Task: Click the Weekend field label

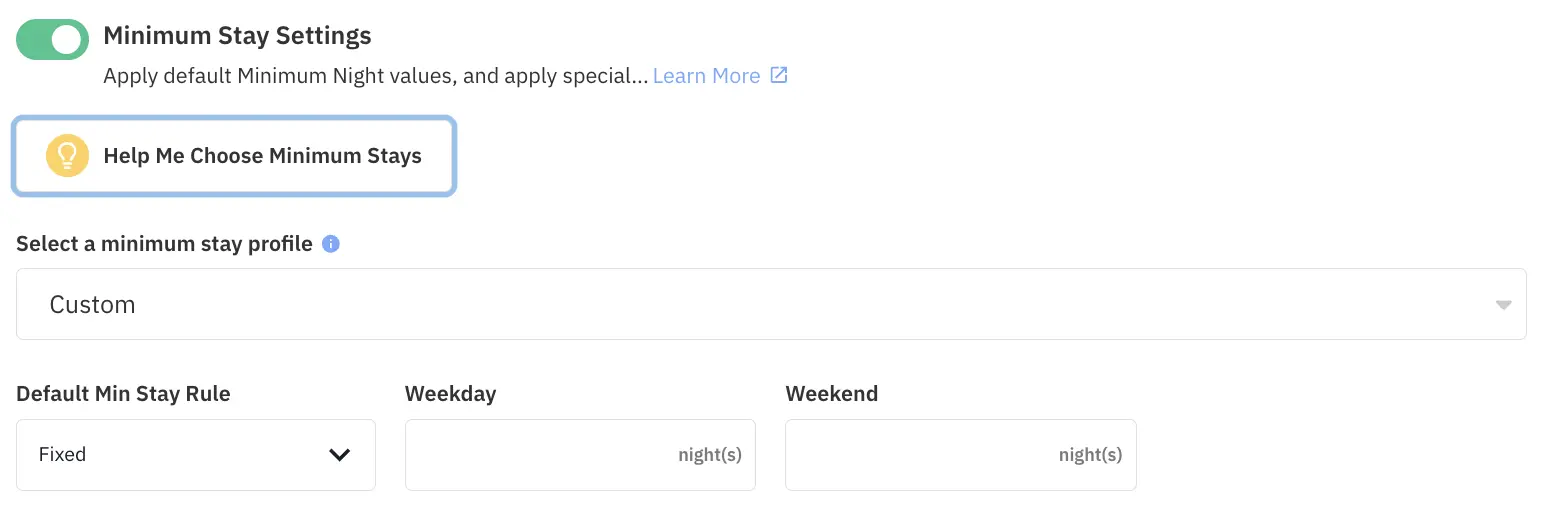Action: tap(831, 394)
